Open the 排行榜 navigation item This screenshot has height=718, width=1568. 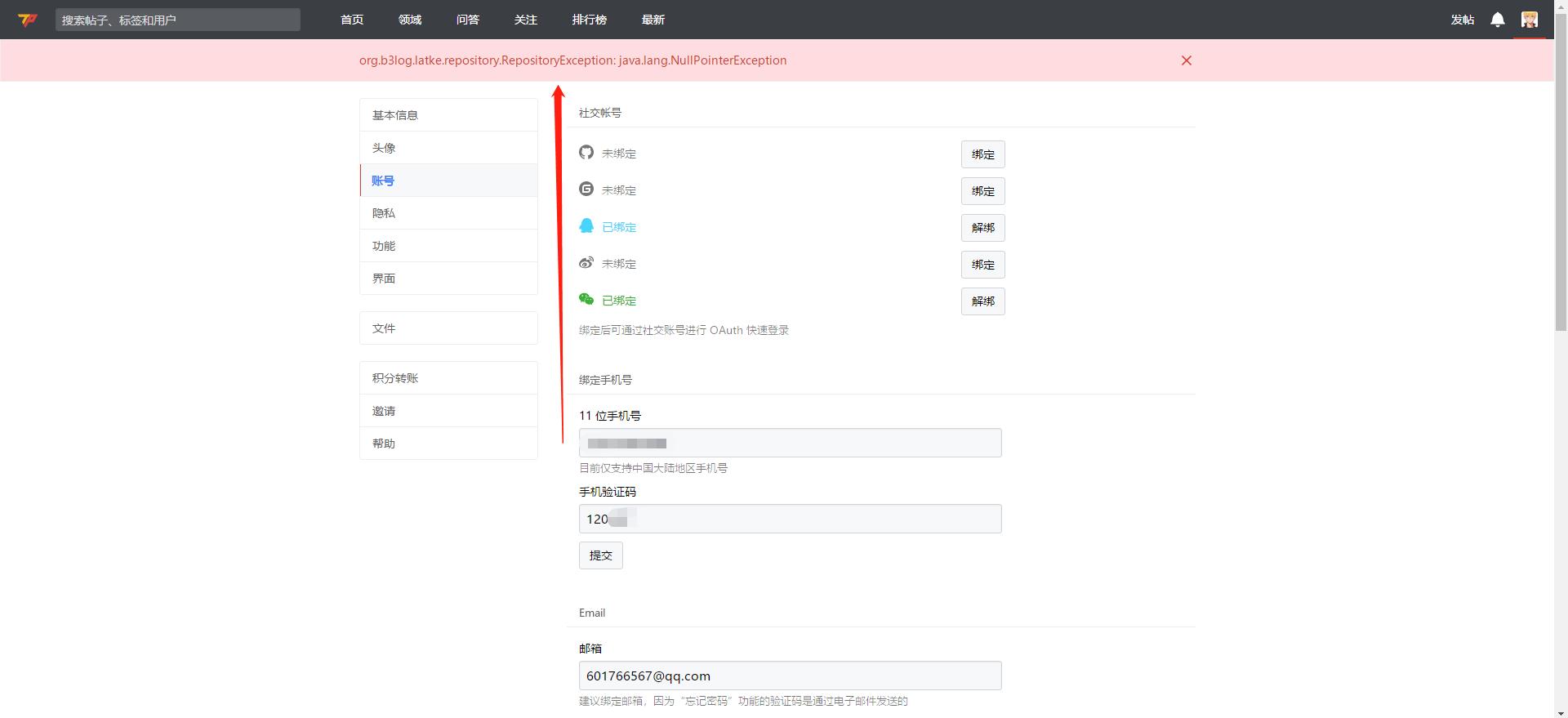[x=589, y=20]
